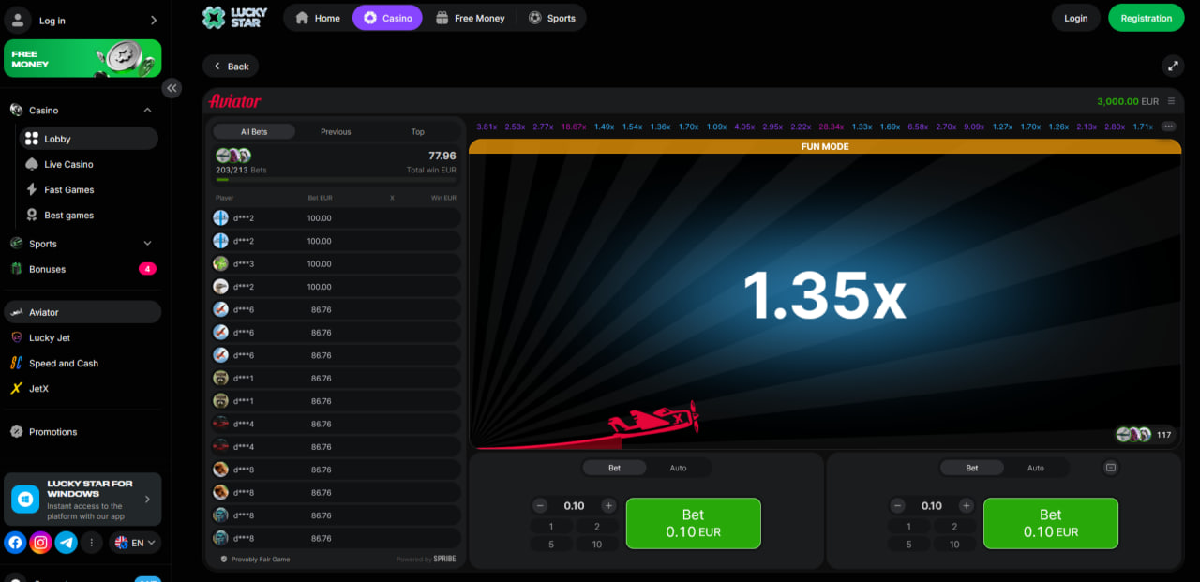Click the green Registration button

tap(1146, 18)
